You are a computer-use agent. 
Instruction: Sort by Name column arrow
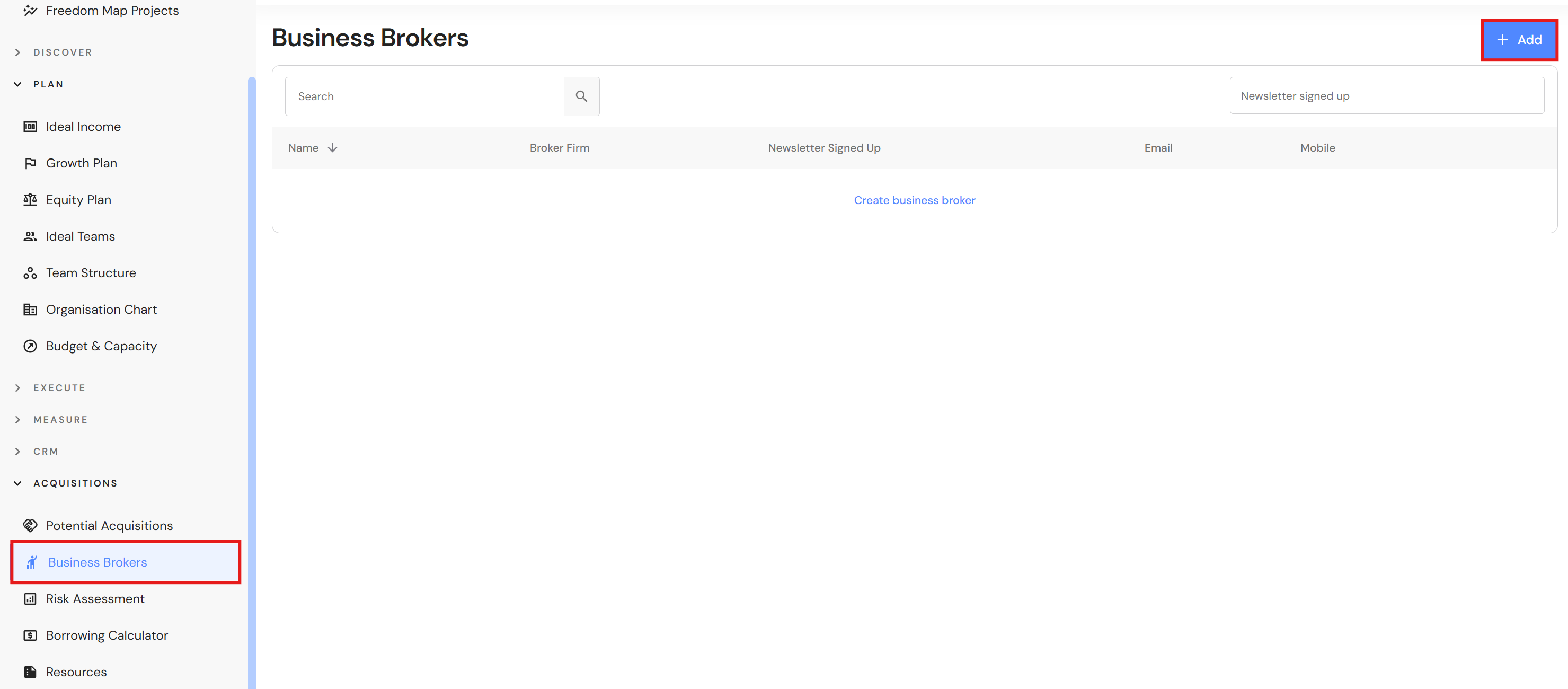[x=332, y=148]
